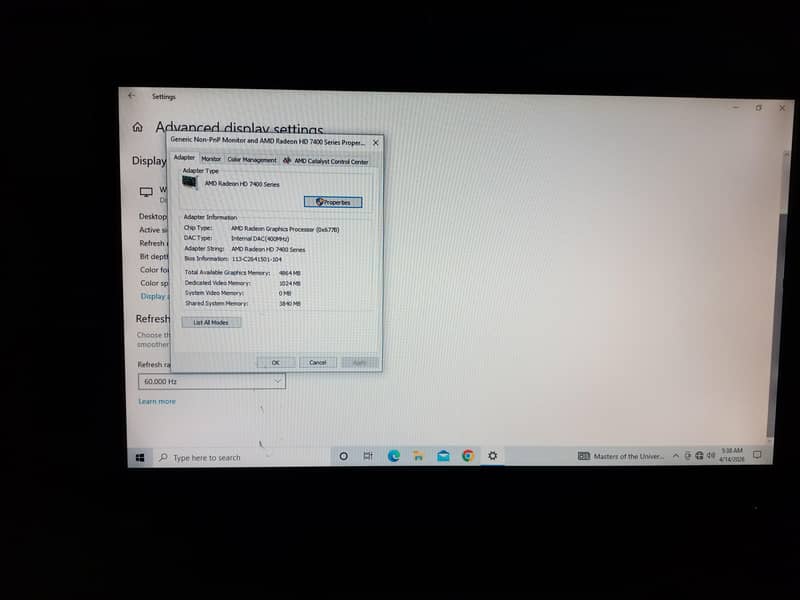Show hidden system tray icons
Image resolution: width=800 pixels, height=600 pixels.
(x=676, y=456)
